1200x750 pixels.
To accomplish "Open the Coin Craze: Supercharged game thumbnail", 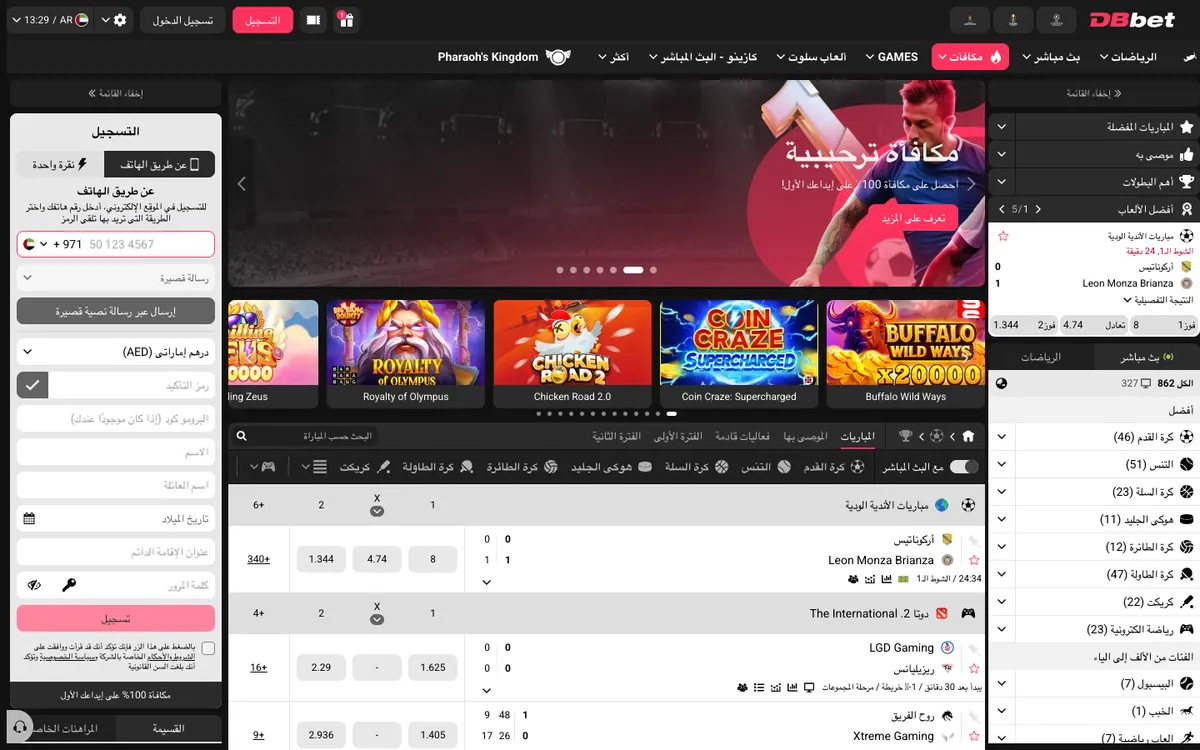I will point(739,354).
